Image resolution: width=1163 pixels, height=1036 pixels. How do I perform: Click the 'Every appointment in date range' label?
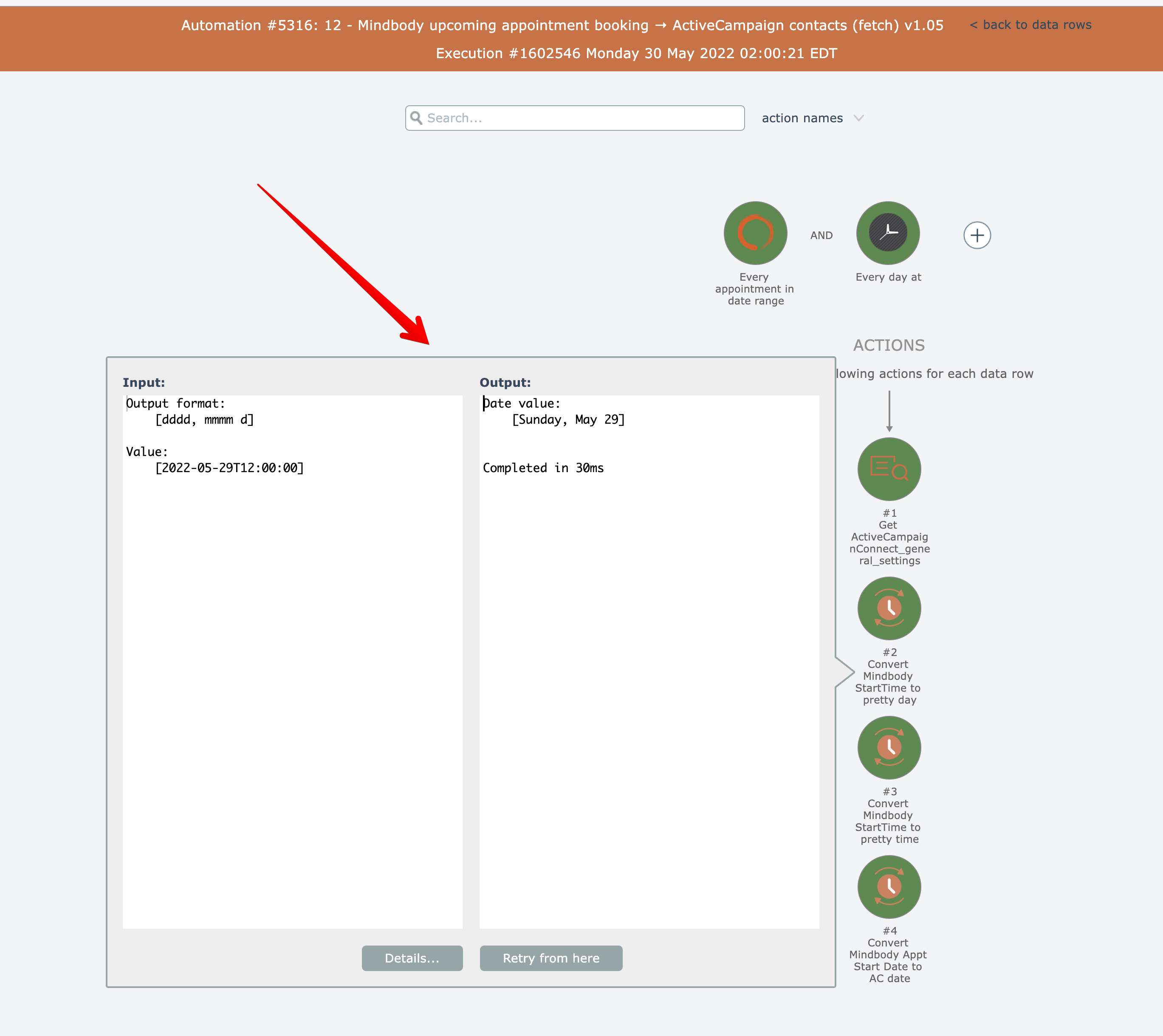pos(755,289)
